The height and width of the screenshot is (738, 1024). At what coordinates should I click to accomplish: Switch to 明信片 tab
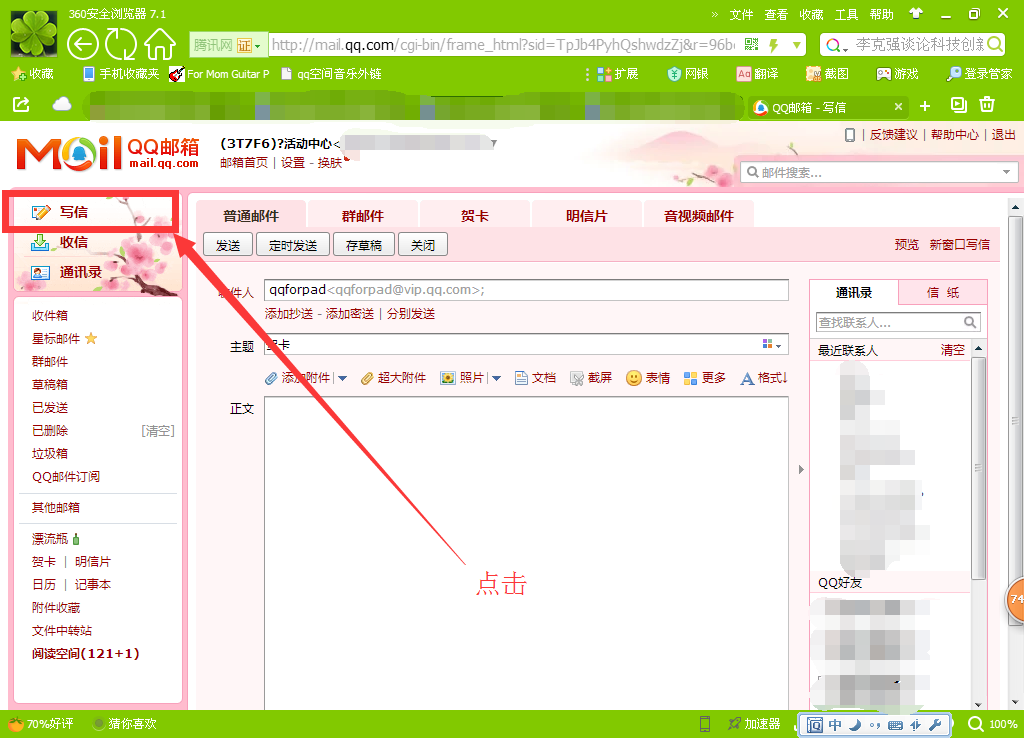pos(586,216)
